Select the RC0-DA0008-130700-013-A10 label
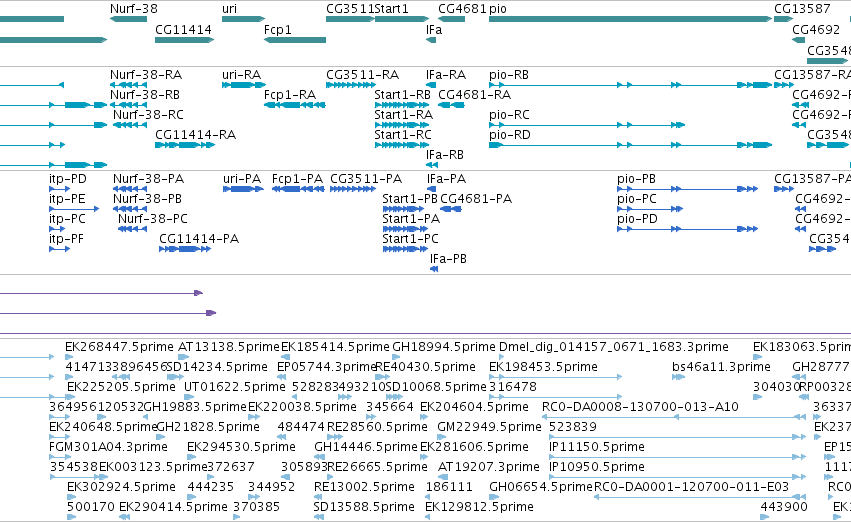Viewport: 851px width, 522px height. (x=640, y=407)
